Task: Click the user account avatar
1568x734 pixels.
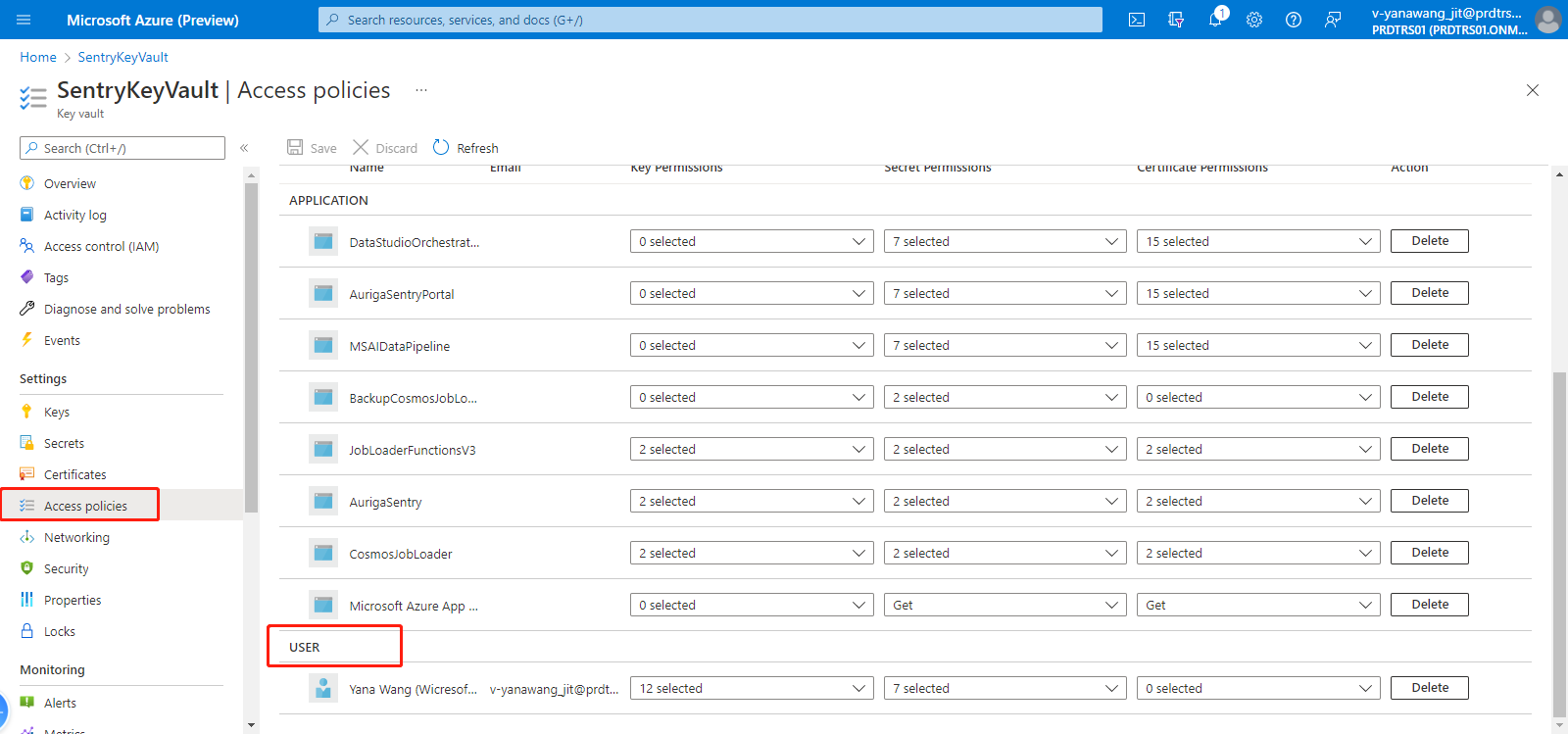Action: coord(1547,20)
